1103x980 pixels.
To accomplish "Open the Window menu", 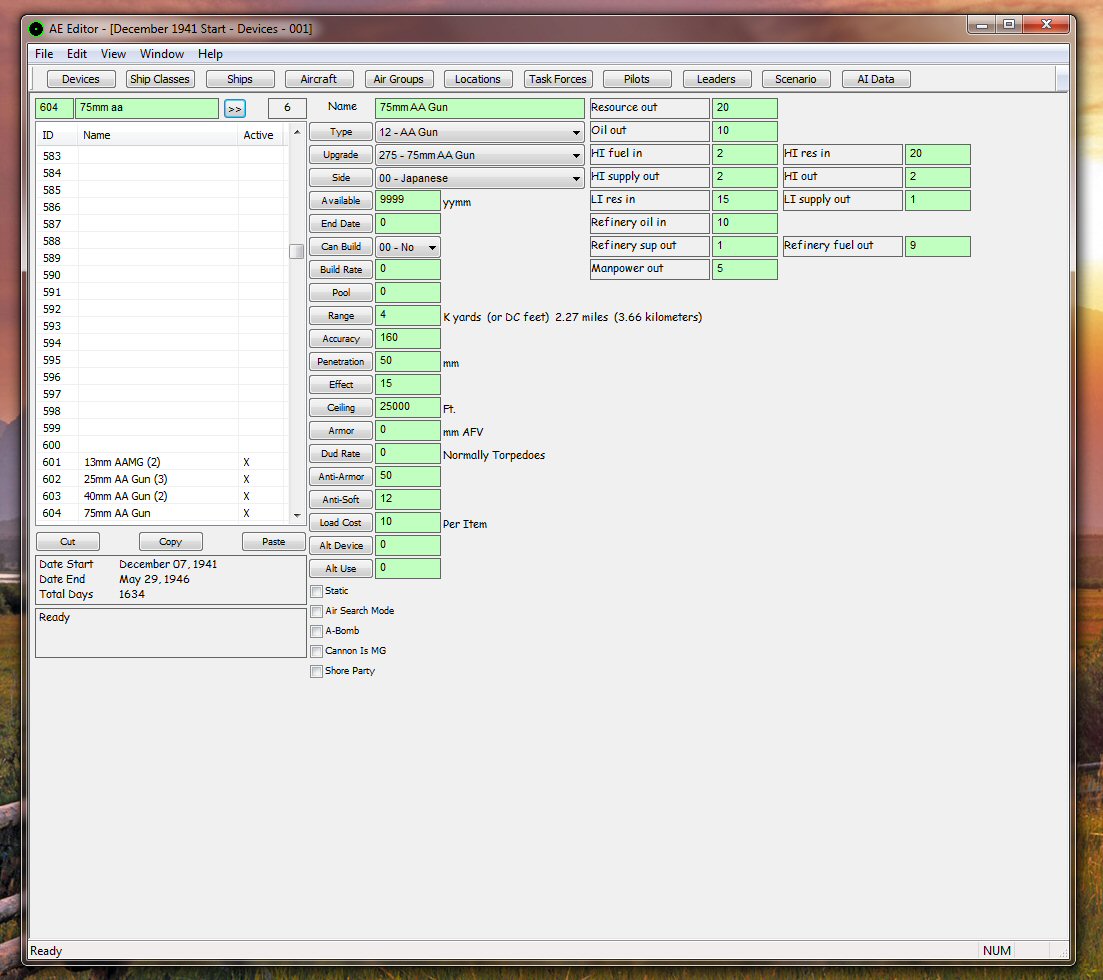I will 161,54.
